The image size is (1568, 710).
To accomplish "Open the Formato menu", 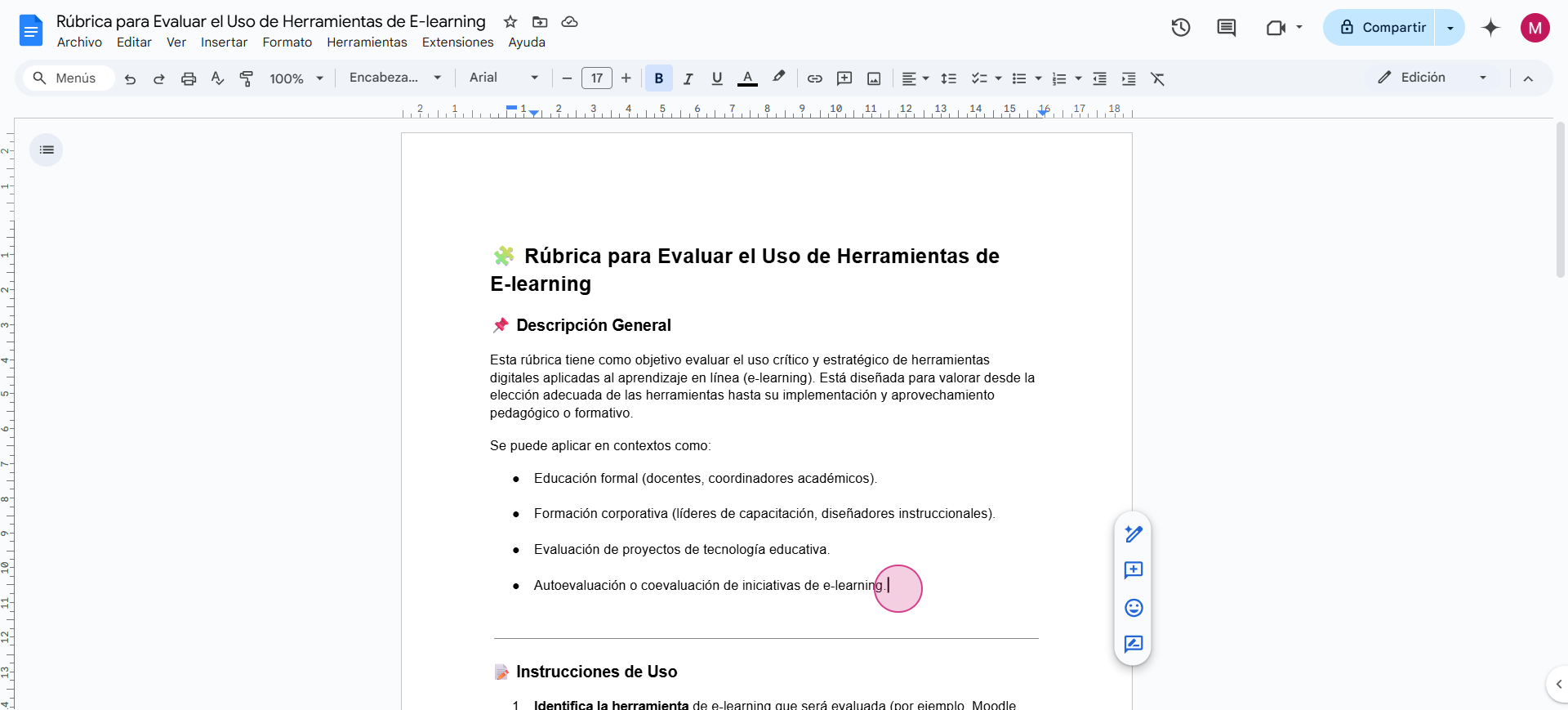I will click(287, 42).
